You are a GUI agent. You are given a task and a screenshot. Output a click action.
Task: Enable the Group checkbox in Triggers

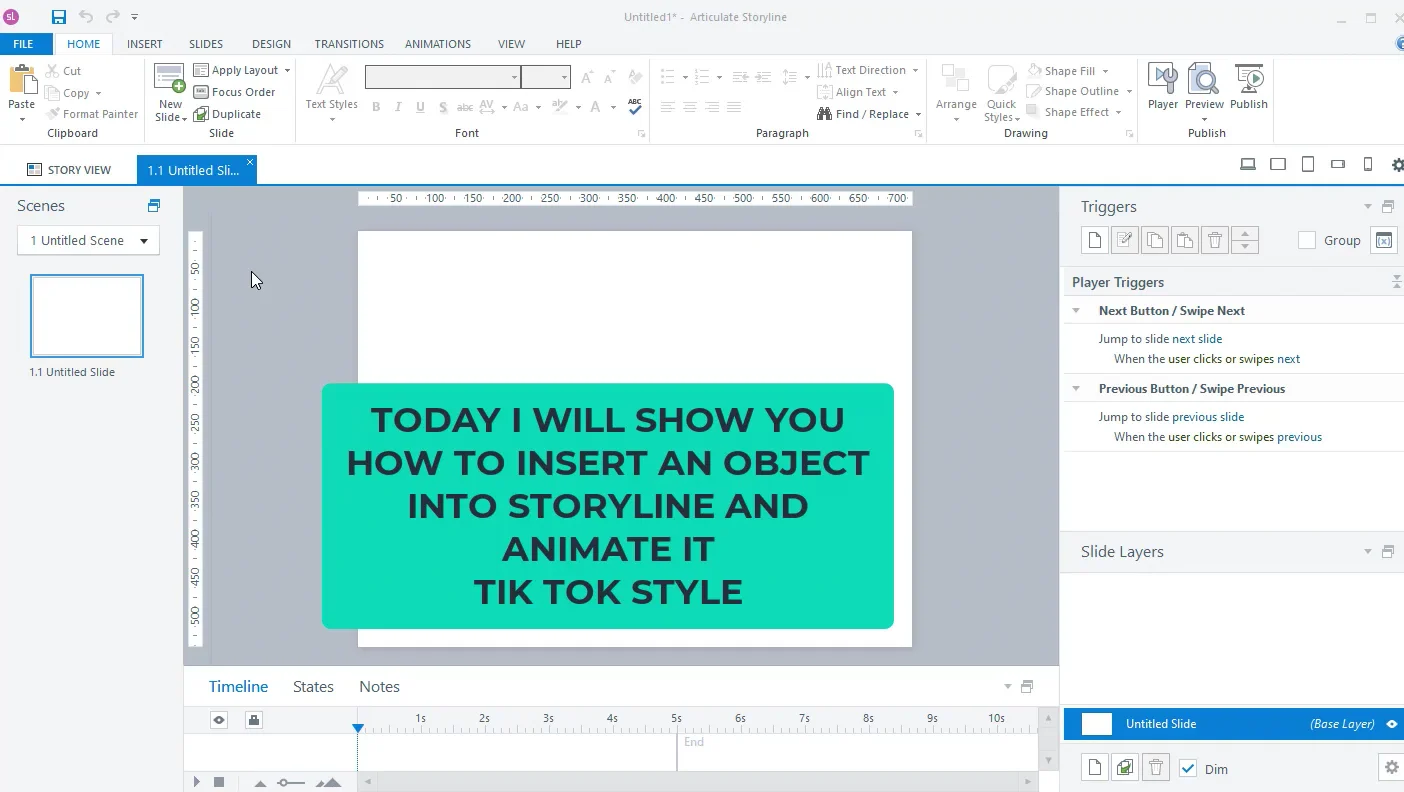point(1307,240)
